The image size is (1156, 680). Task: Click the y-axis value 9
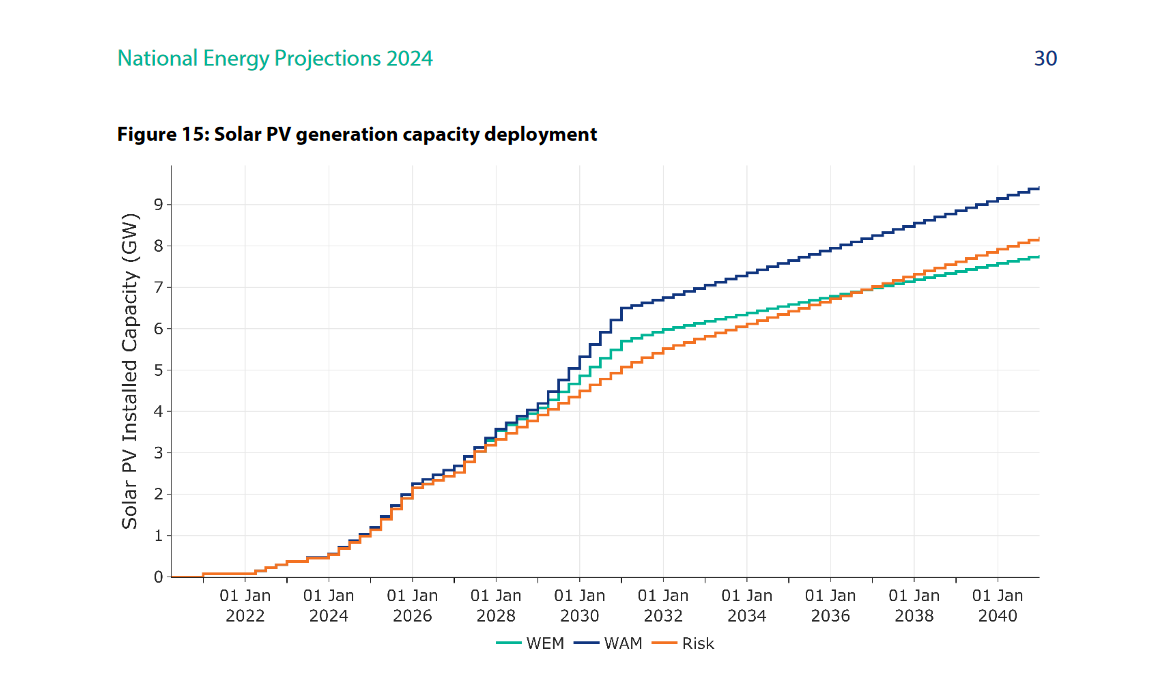tap(159, 204)
